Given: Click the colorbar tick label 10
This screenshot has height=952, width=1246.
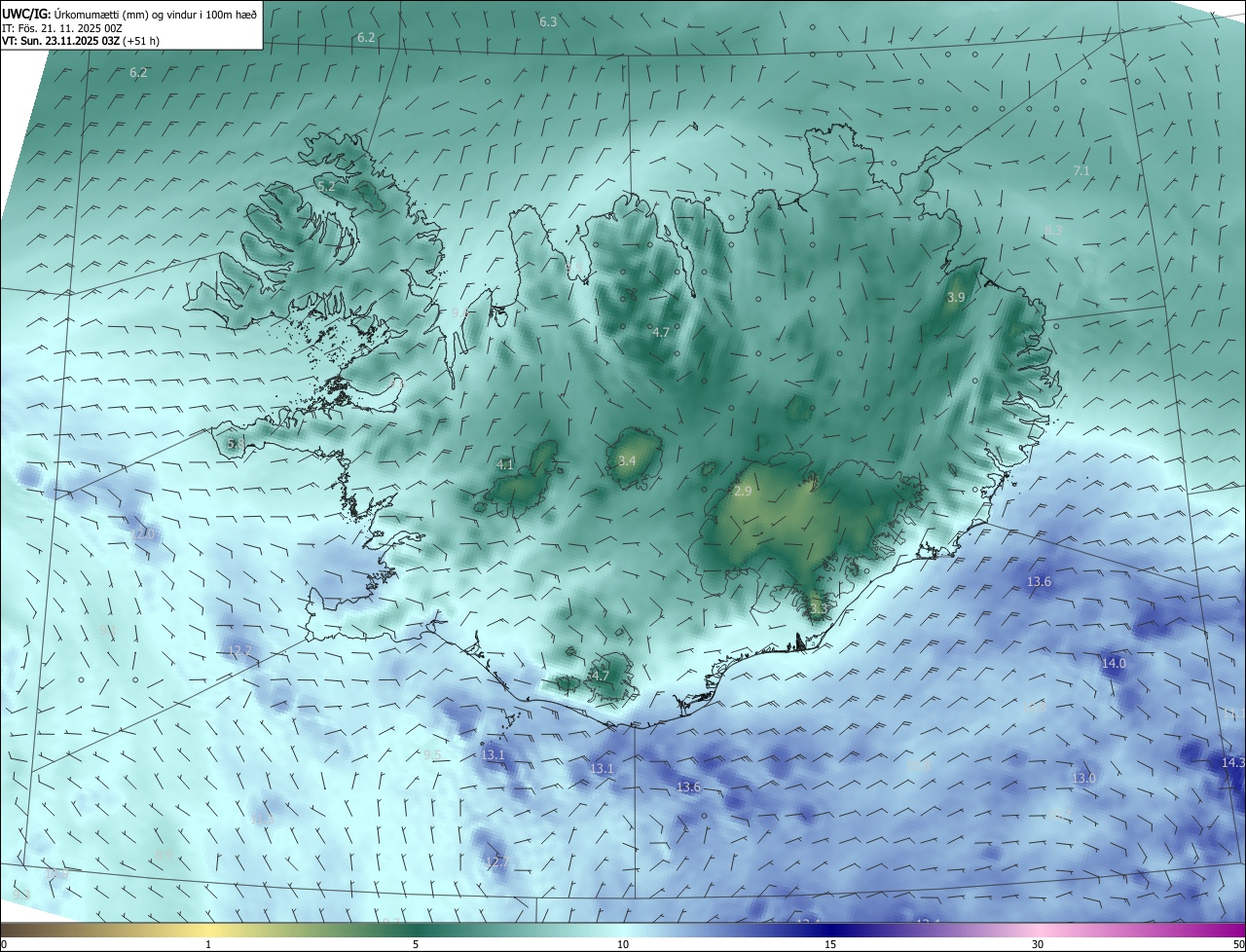Looking at the screenshot, I should click(623, 944).
